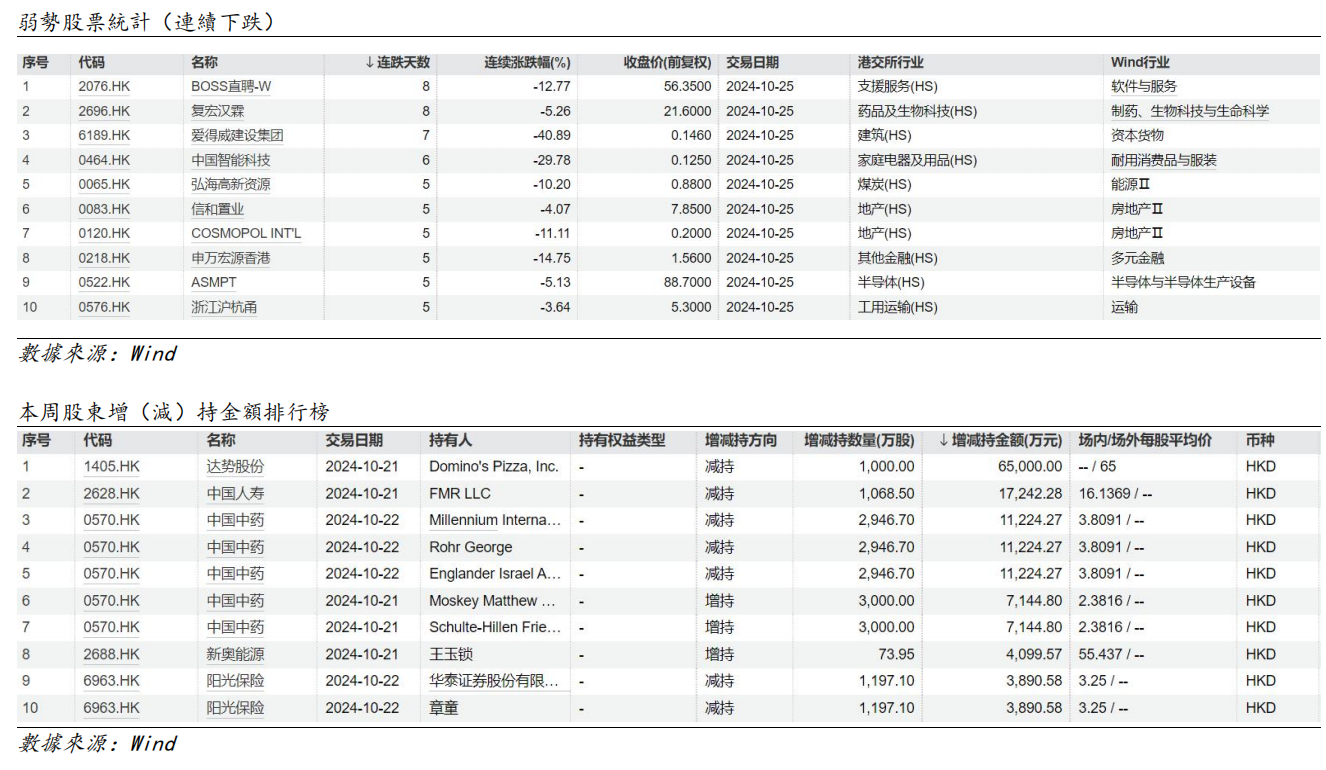Image resolution: width=1326 pixels, height=770 pixels.
Task: Open the 中国人寿 stock link
Action: (x=235, y=494)
